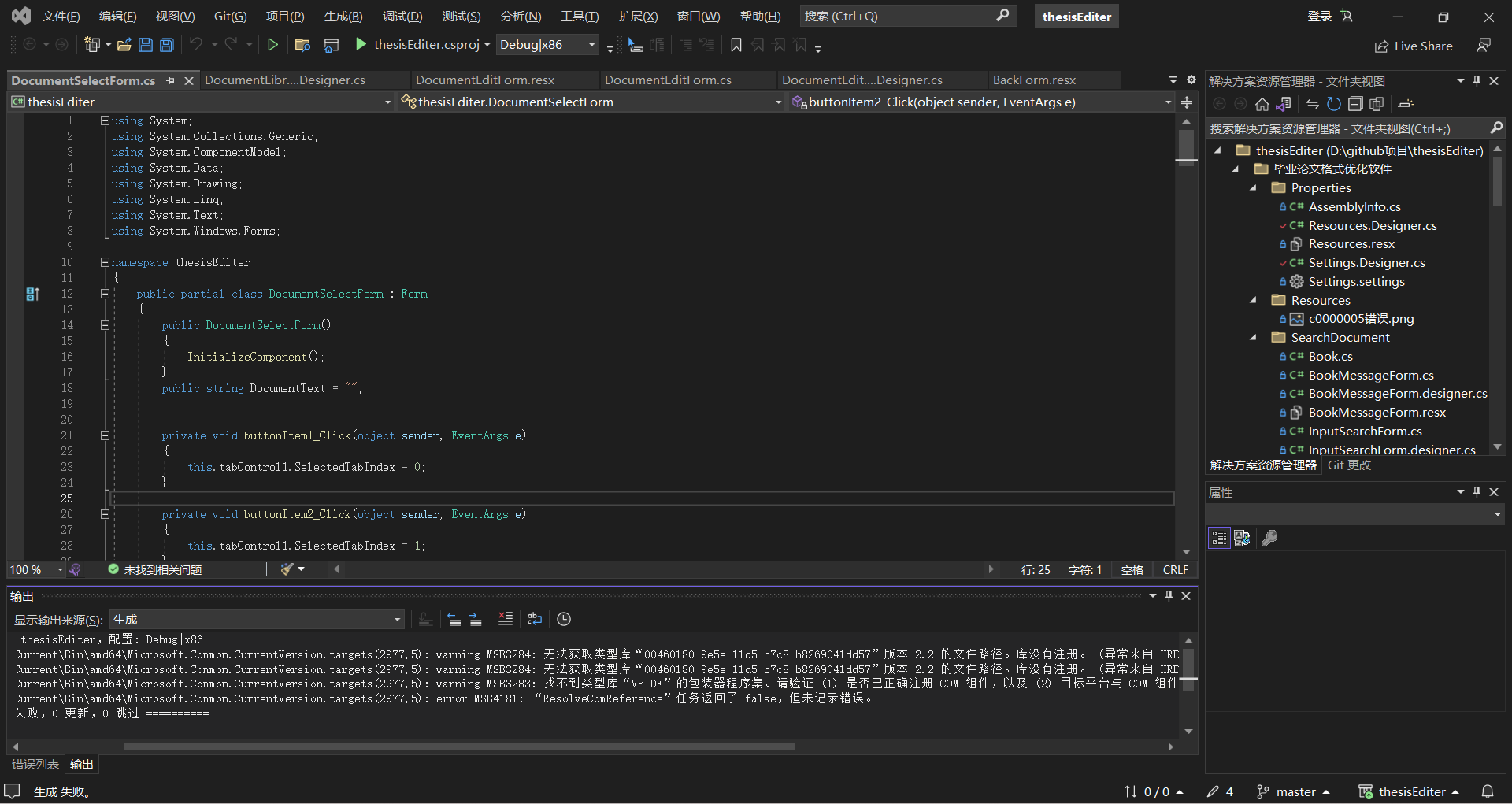Open the Git menu
Image resolution: width=1512 pixels, height=804 pixels.
[230, 16]
